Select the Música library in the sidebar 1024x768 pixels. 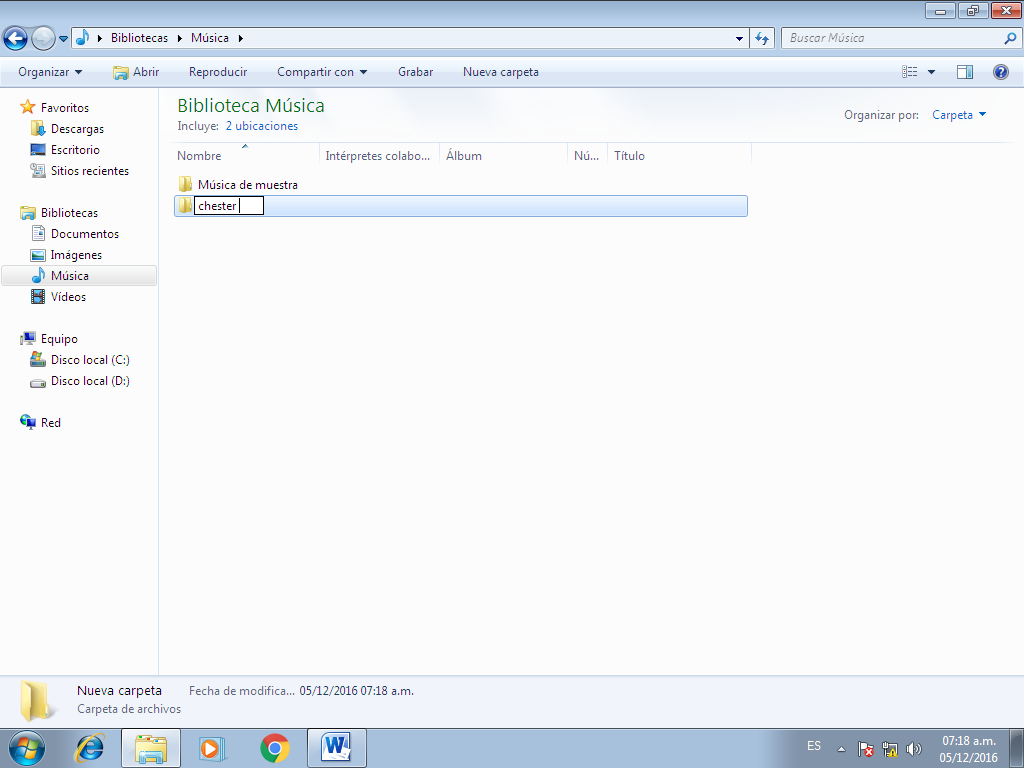click(68, 275)
